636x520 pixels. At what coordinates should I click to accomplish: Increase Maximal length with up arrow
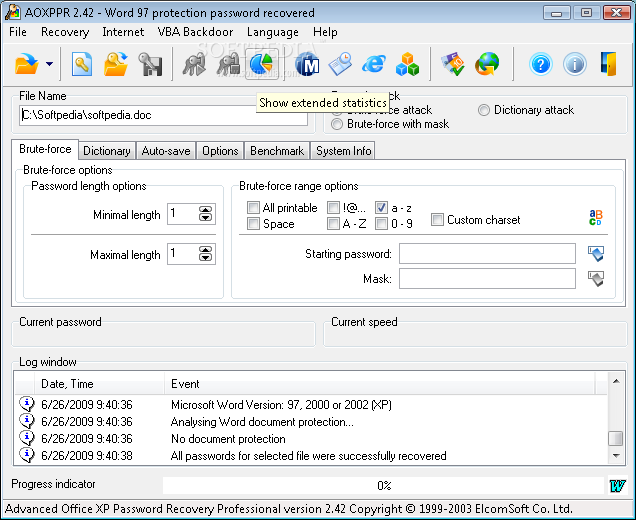tap(206, 249)
